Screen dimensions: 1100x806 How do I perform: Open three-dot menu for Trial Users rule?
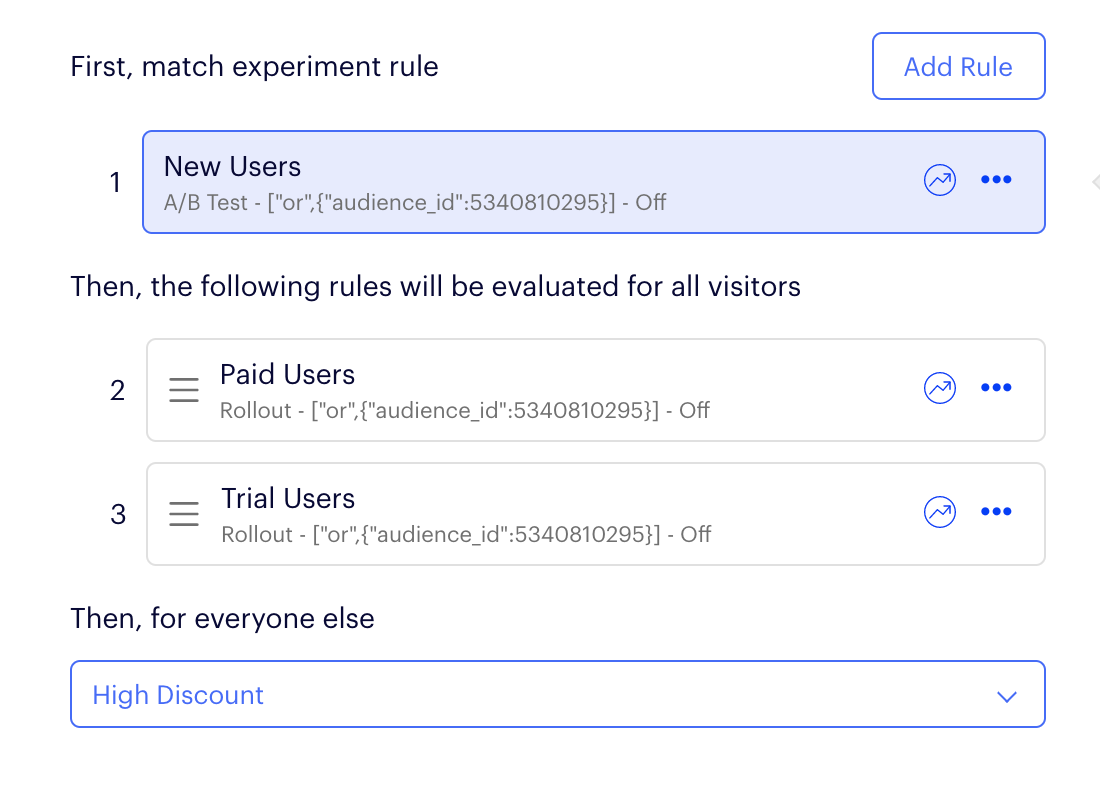[x=995, y=511]
